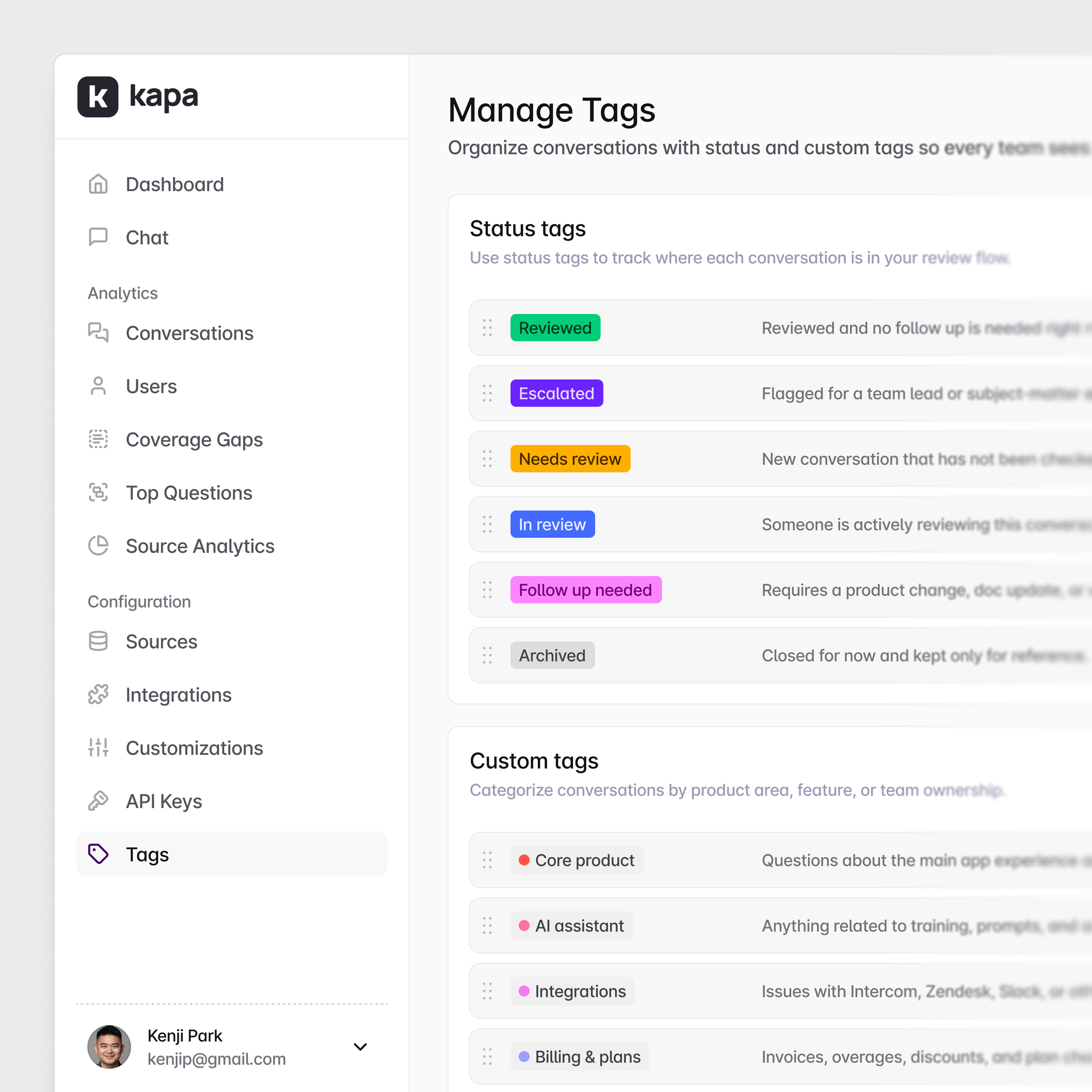Click the gray Archived tag
The height and width of the screenshot is (1092, 1092).
552,656
